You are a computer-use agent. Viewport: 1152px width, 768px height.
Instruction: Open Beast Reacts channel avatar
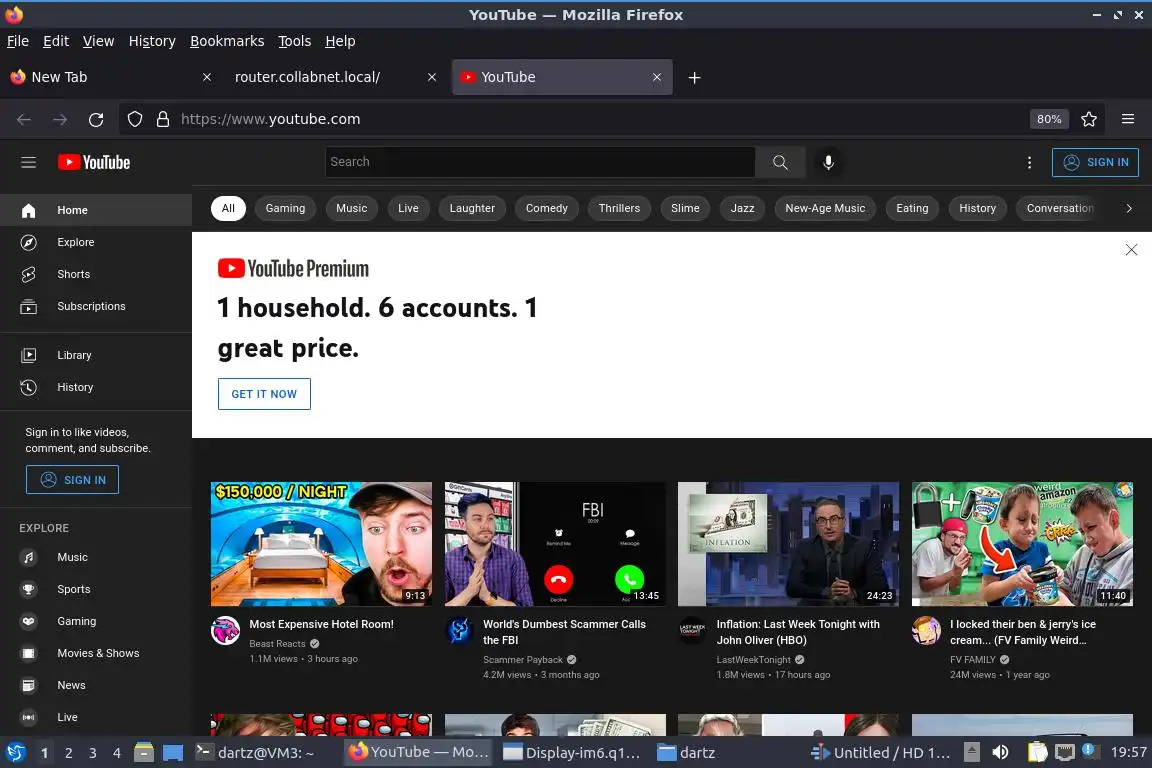click(x=226, y=631)
